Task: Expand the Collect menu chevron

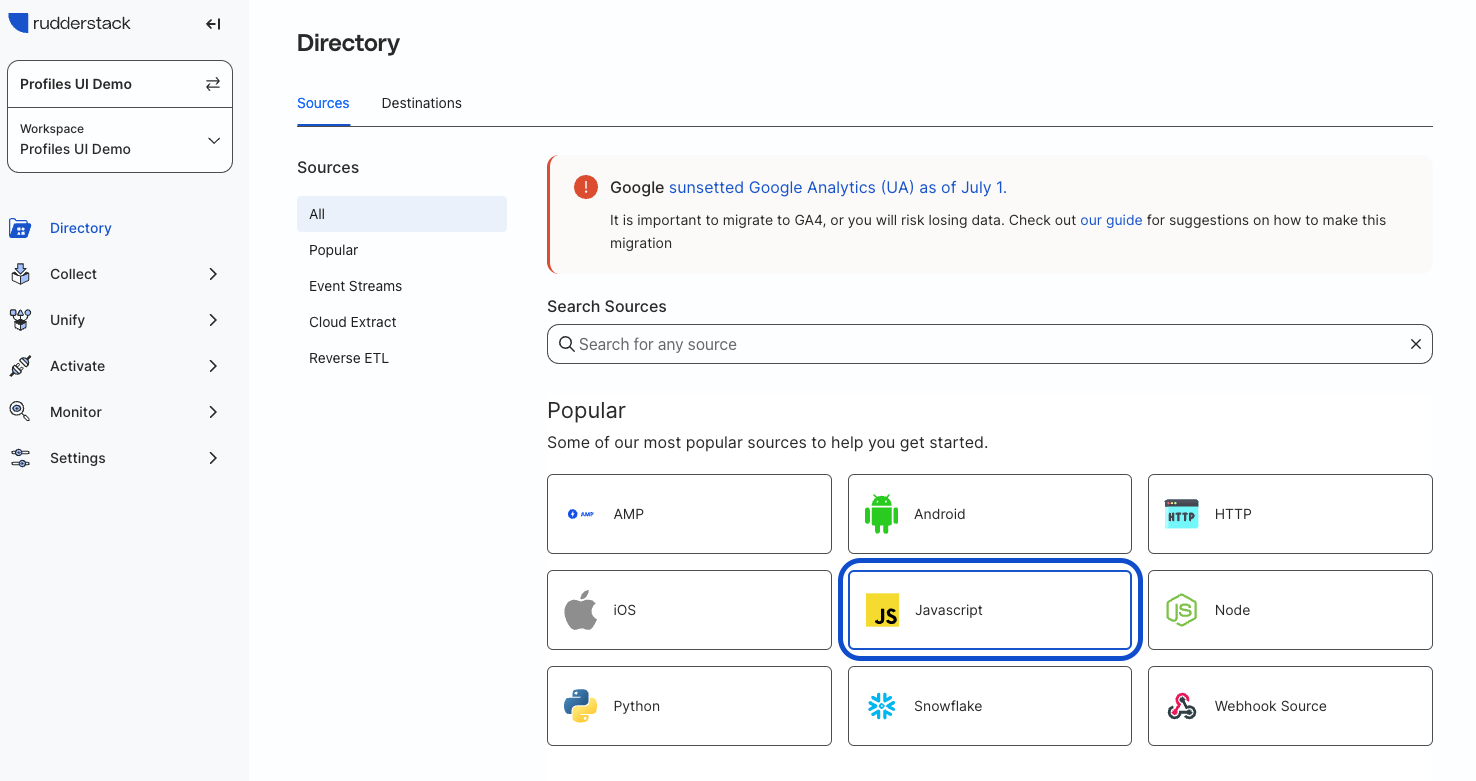Action: (213, 274)
